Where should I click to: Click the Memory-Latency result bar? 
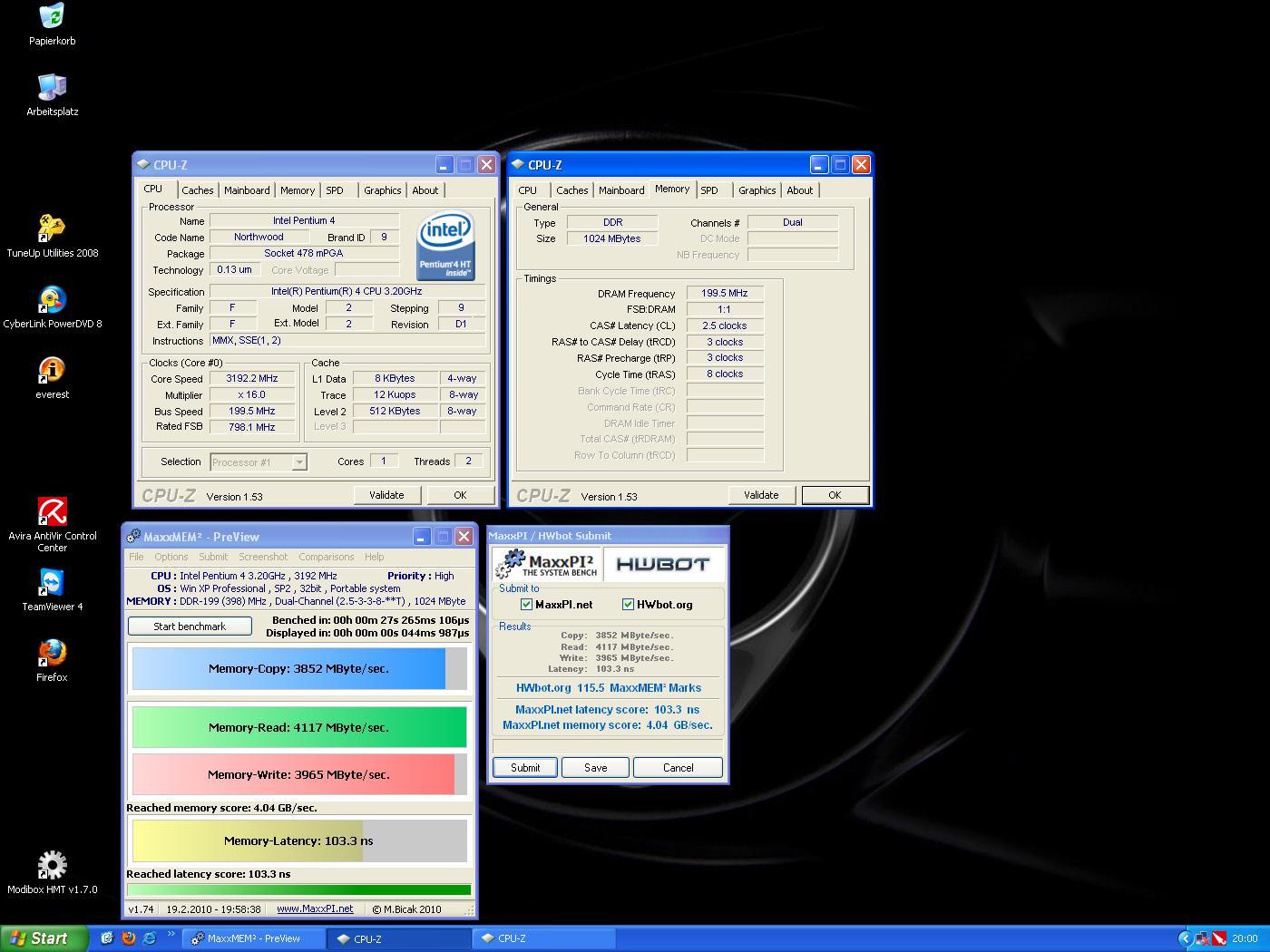pyautogui.click(x=299, y=840)
